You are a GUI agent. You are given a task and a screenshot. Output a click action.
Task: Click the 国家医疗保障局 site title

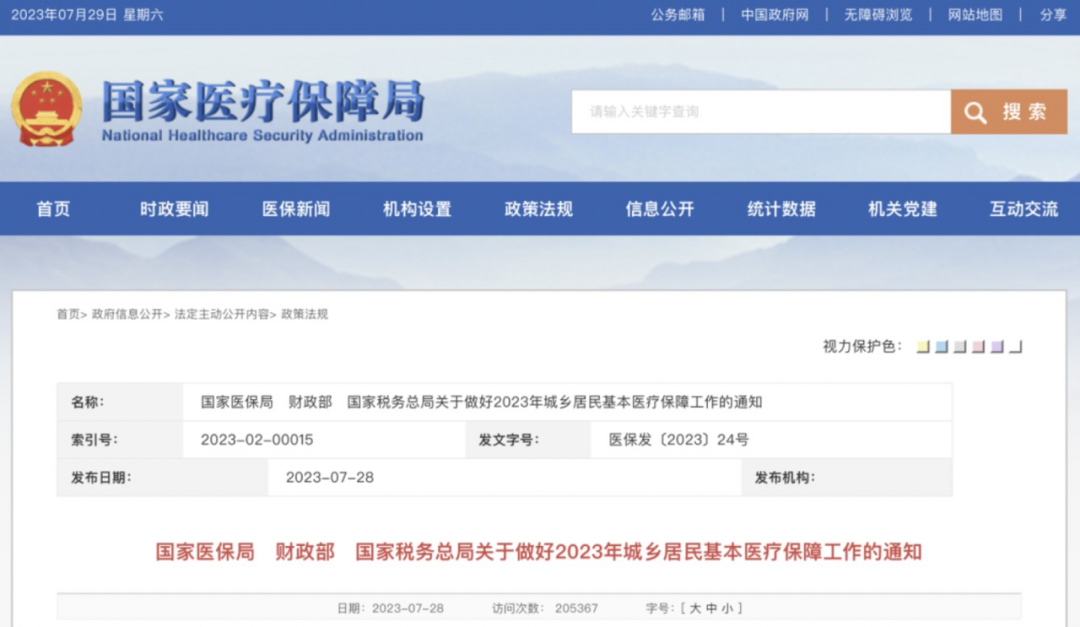click(263, 101)
